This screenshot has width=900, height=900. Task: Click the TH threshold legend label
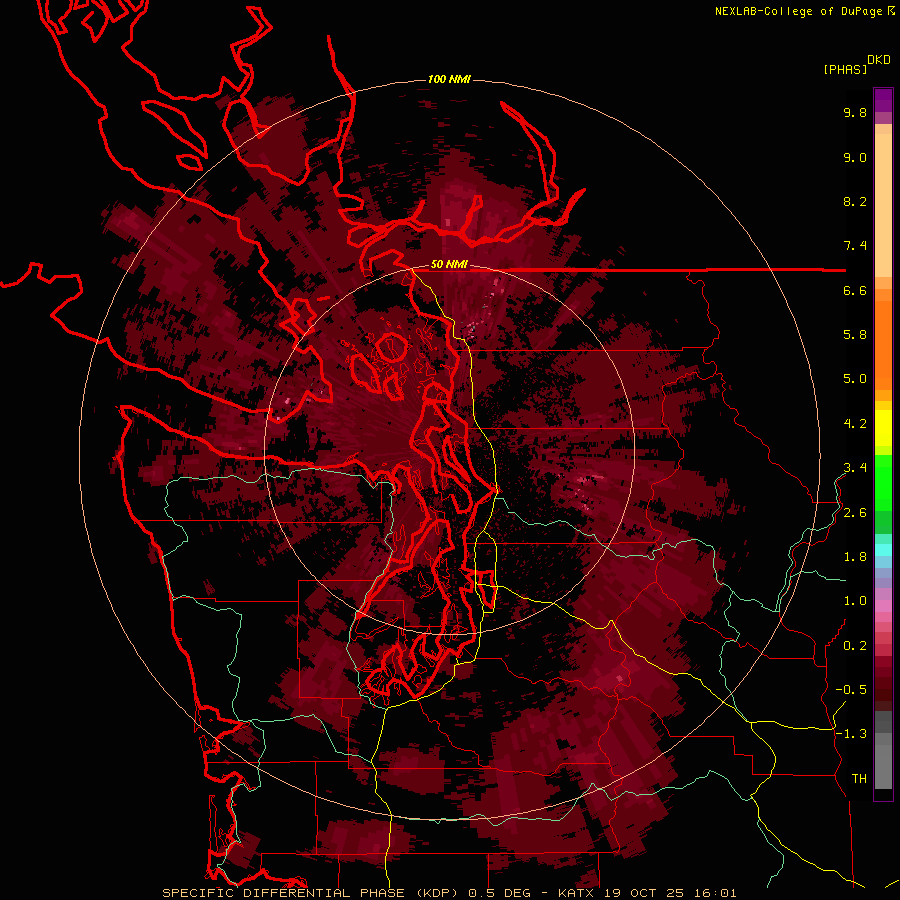(x=859, y=779)
